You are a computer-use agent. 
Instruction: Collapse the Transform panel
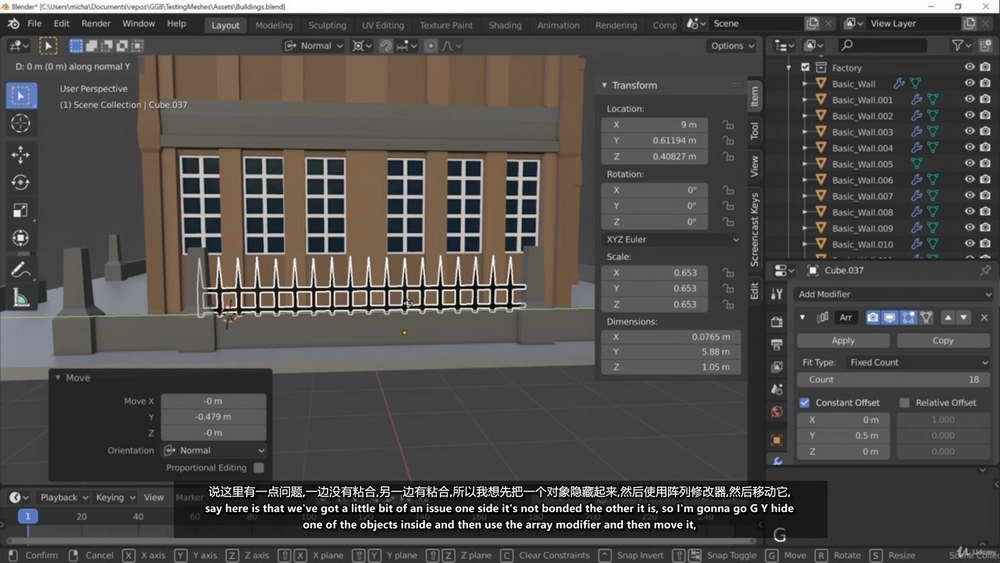604,85
